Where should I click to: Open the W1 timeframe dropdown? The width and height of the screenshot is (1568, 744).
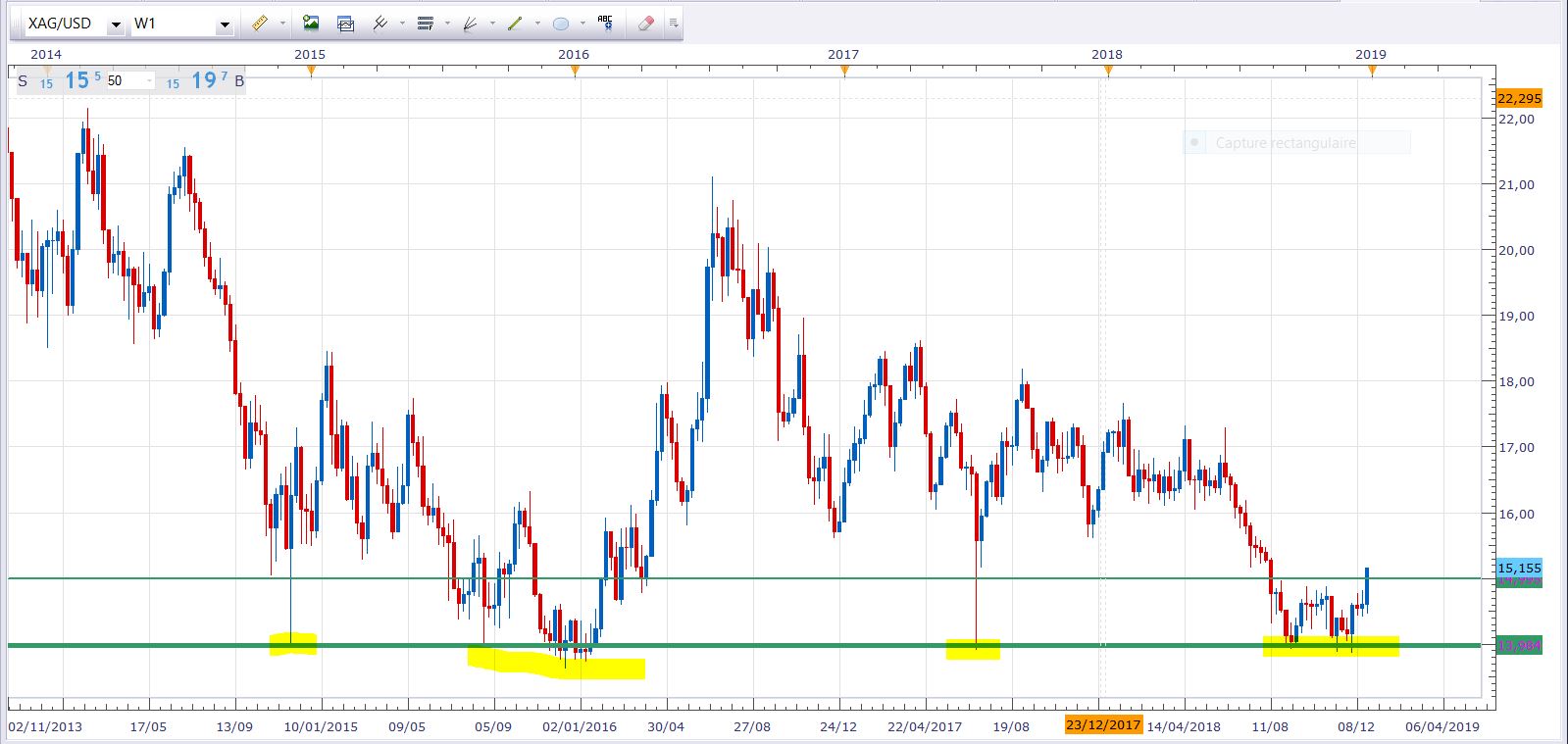tap(225, 25)
